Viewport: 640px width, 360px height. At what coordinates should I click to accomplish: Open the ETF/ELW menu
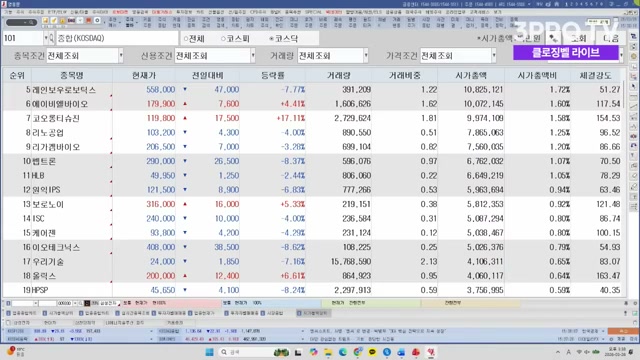click(57, 12)
